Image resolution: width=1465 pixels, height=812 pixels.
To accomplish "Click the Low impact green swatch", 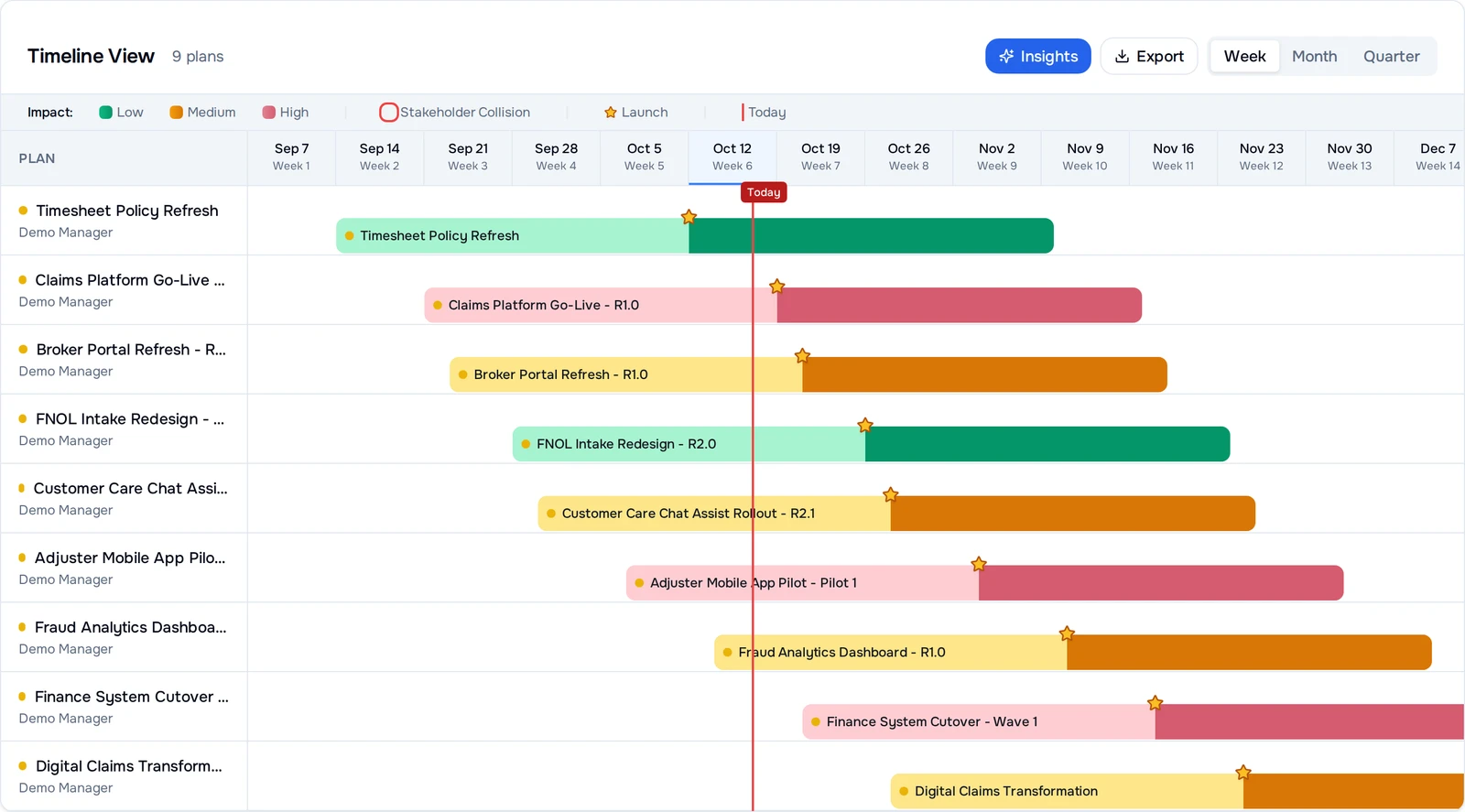I will click(105, 113).
